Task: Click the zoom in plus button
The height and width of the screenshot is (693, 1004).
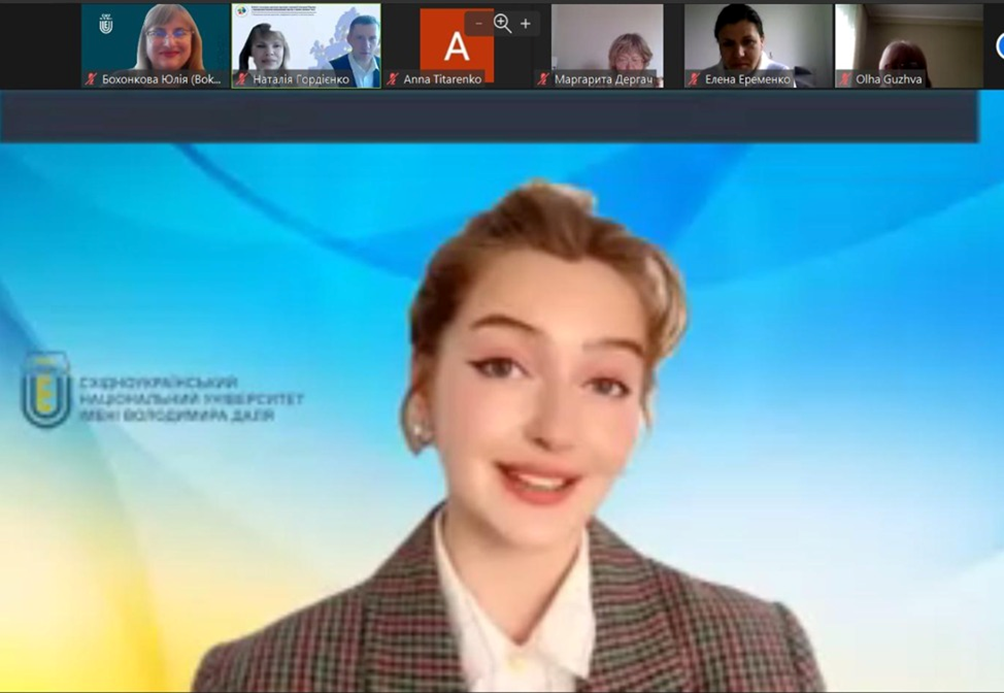Action: 526,23
